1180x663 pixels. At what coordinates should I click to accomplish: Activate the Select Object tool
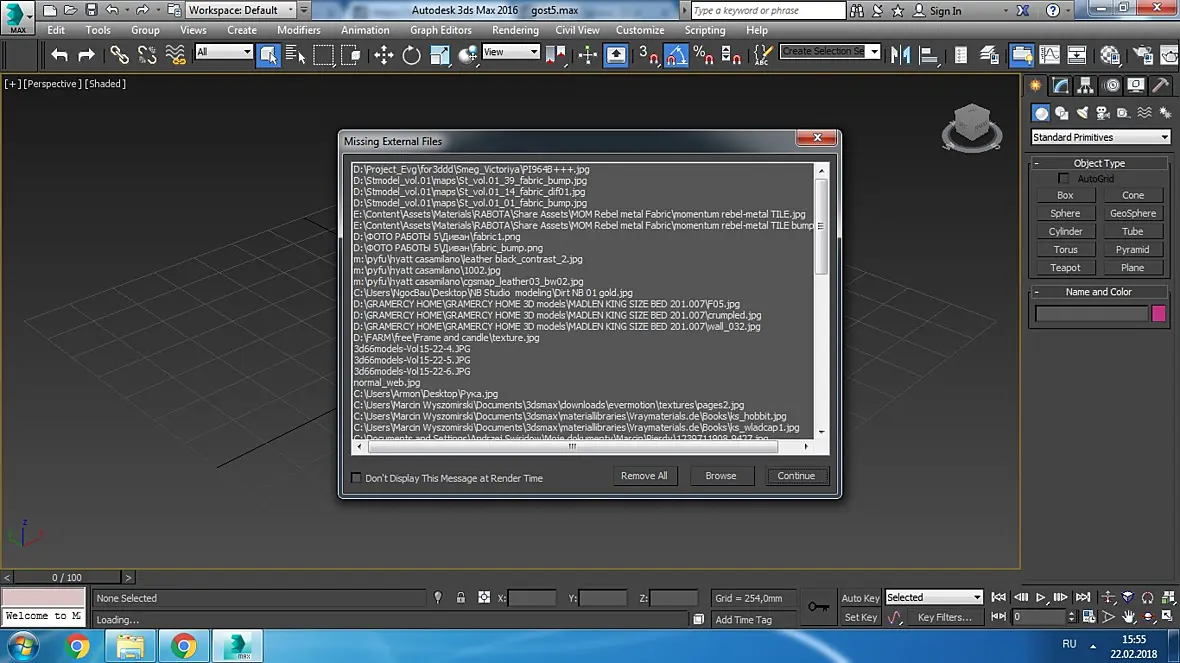pyautogui.click(x=268, y=54)
